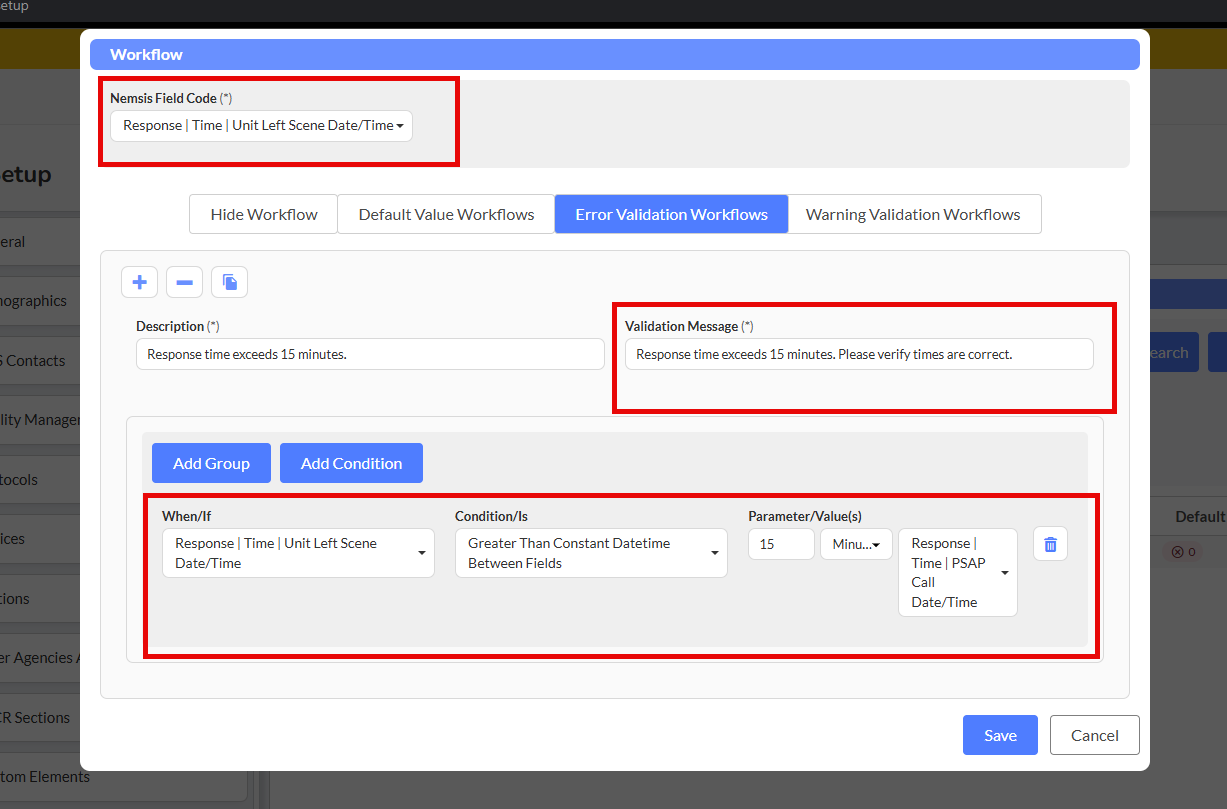Click into the Description text field
The image size is (1227, 809).
click(370, 354)
